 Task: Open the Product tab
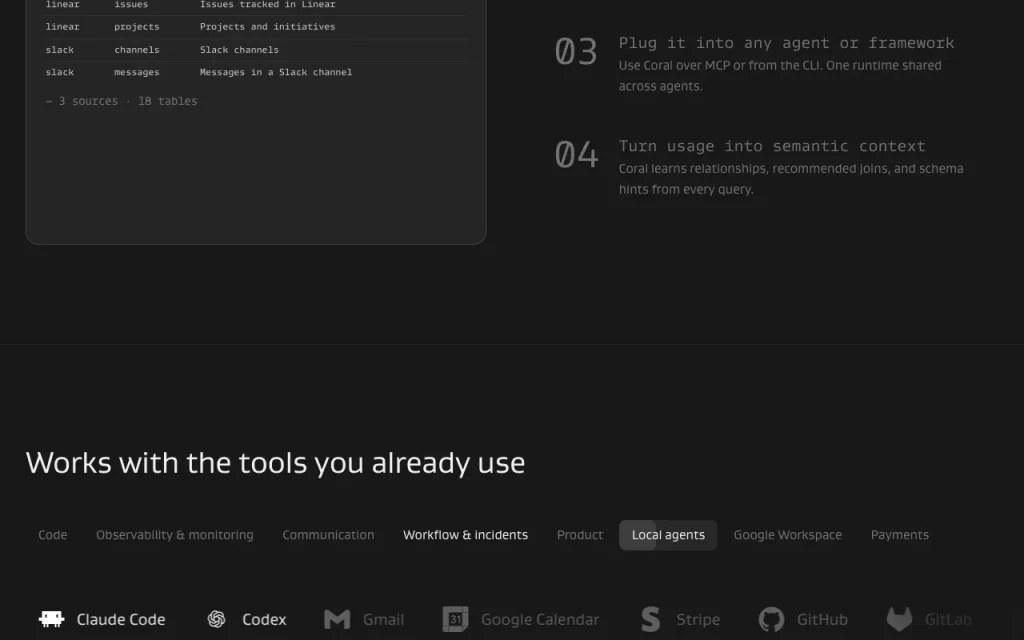point(580,535)
